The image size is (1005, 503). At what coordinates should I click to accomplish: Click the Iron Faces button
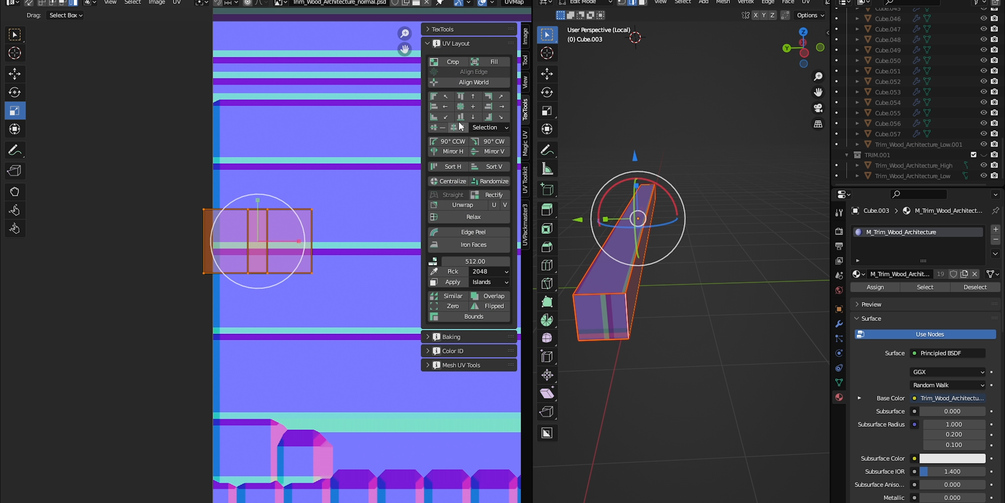point(469,245)
